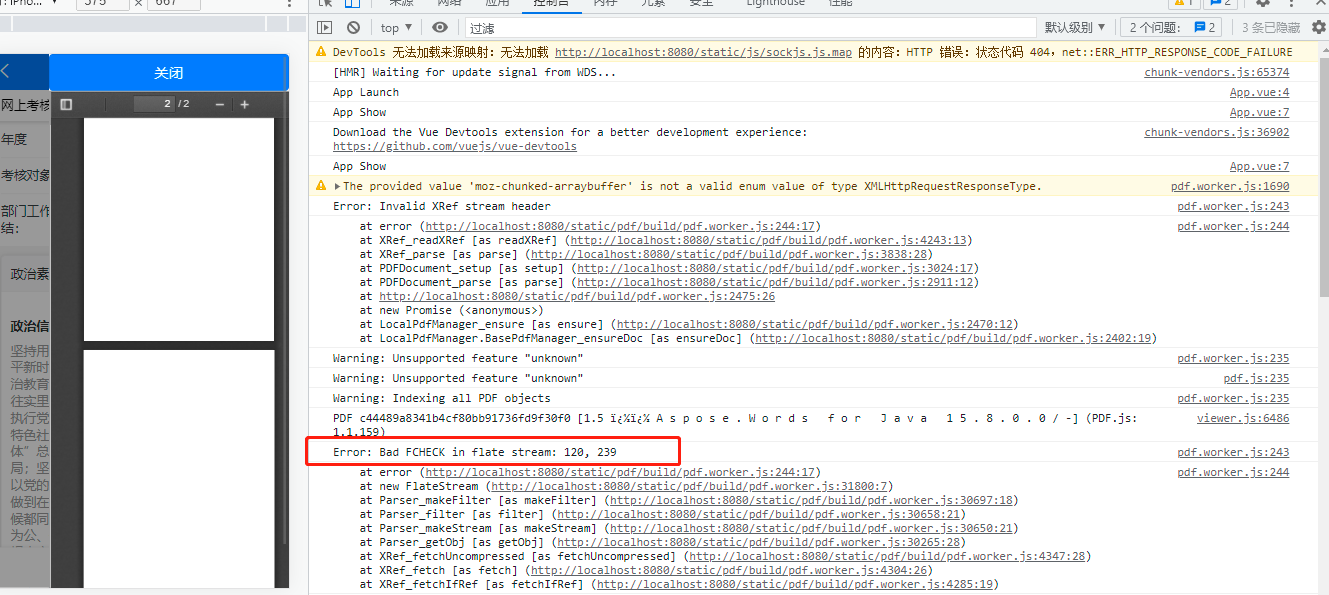Open Parser_getObj pdf.worker.js:30265:28 link
The image size is (1329, 595).
(x=757, y=542)
